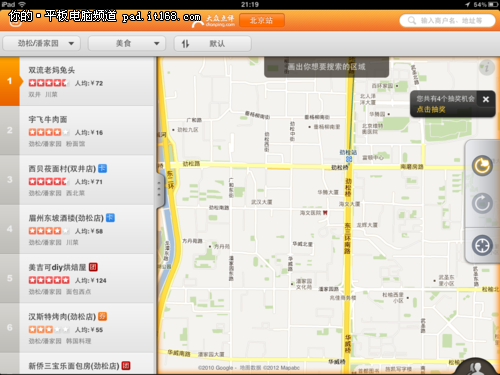The image size is (500, 375).
Task: Open the 默认 sort order selector
Action: (213, 43)
